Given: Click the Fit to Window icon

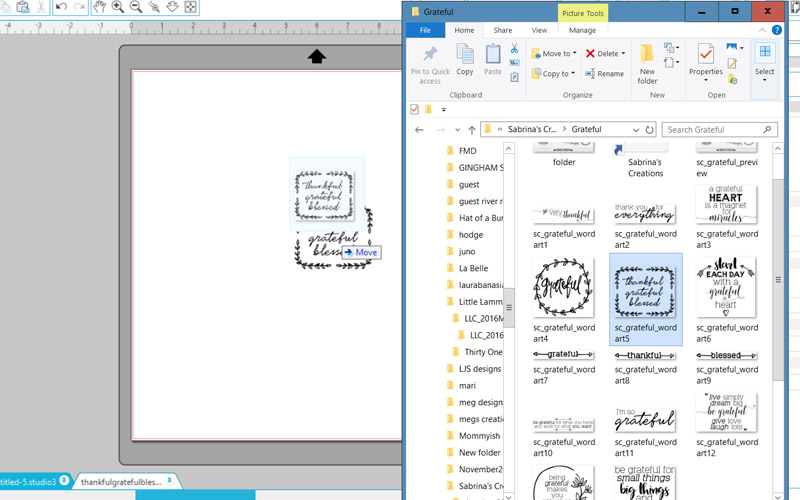Looking at the screenshot, I should click(x=190, y=7).
